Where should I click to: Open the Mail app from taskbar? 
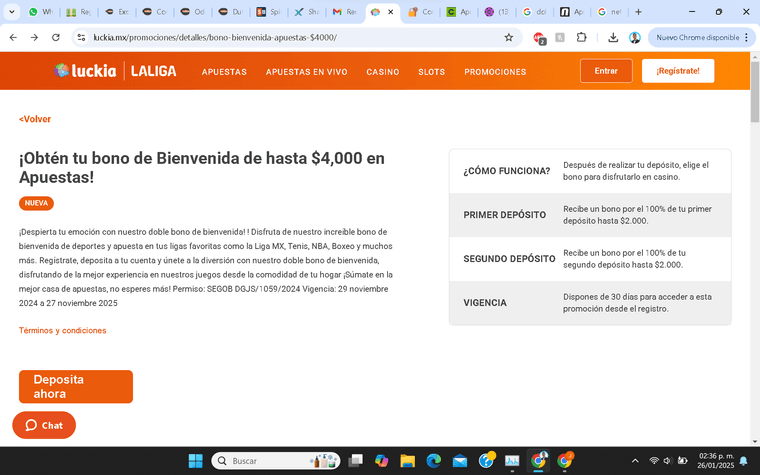pos(459,461)
